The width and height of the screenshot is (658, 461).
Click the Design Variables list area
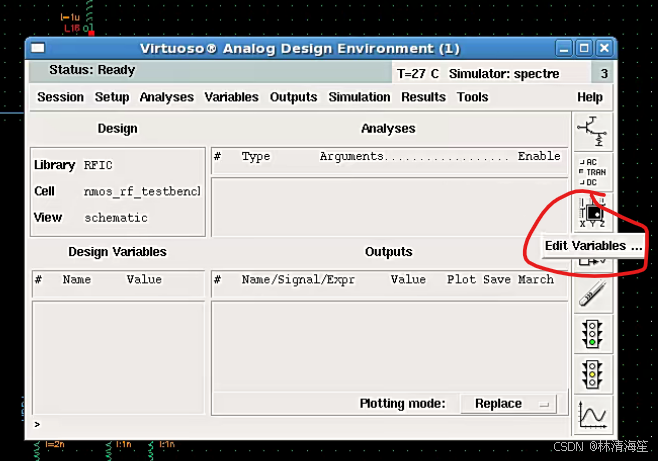tap(118, 358)
